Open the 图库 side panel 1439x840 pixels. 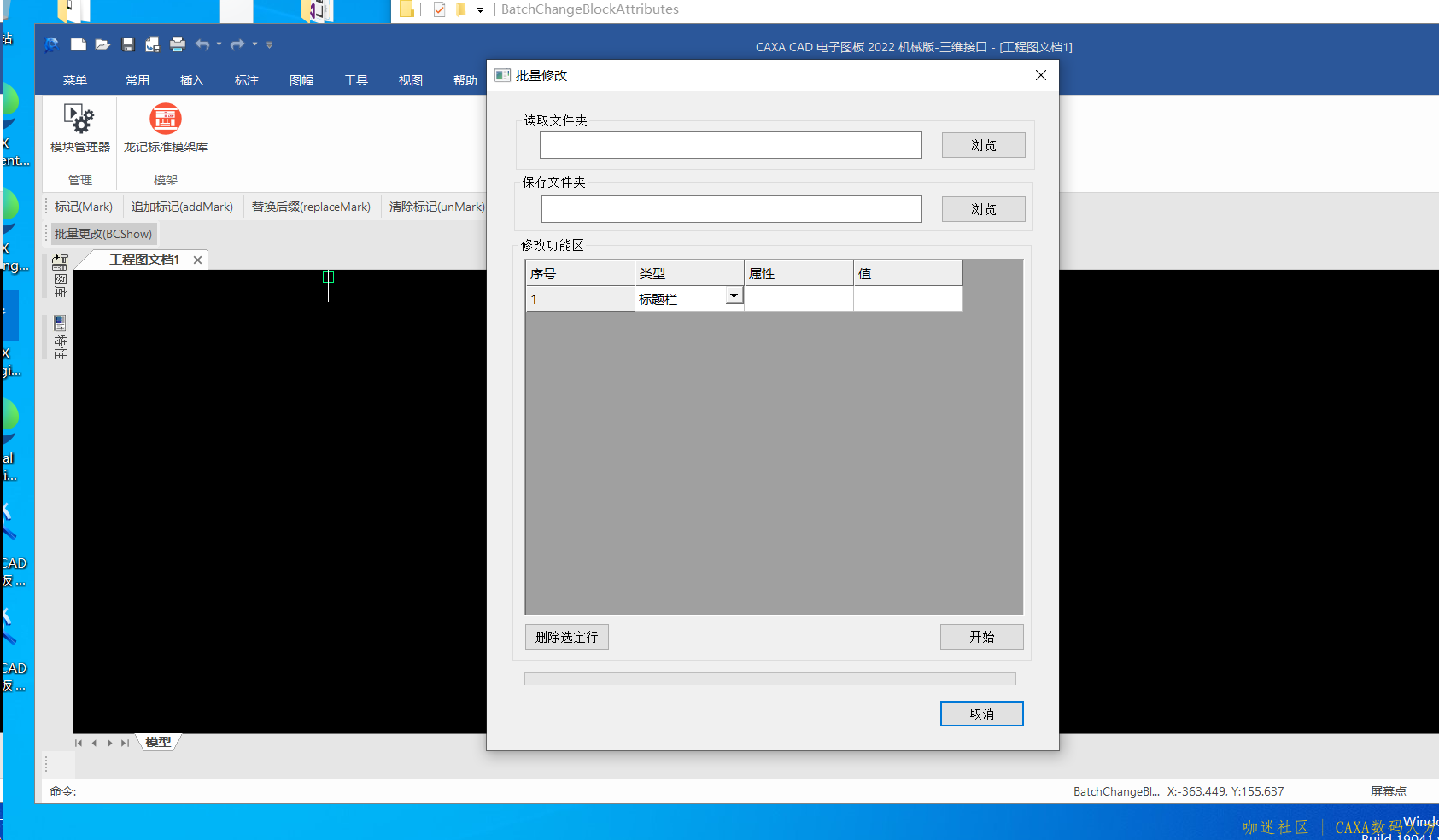[x=60, y=276]
